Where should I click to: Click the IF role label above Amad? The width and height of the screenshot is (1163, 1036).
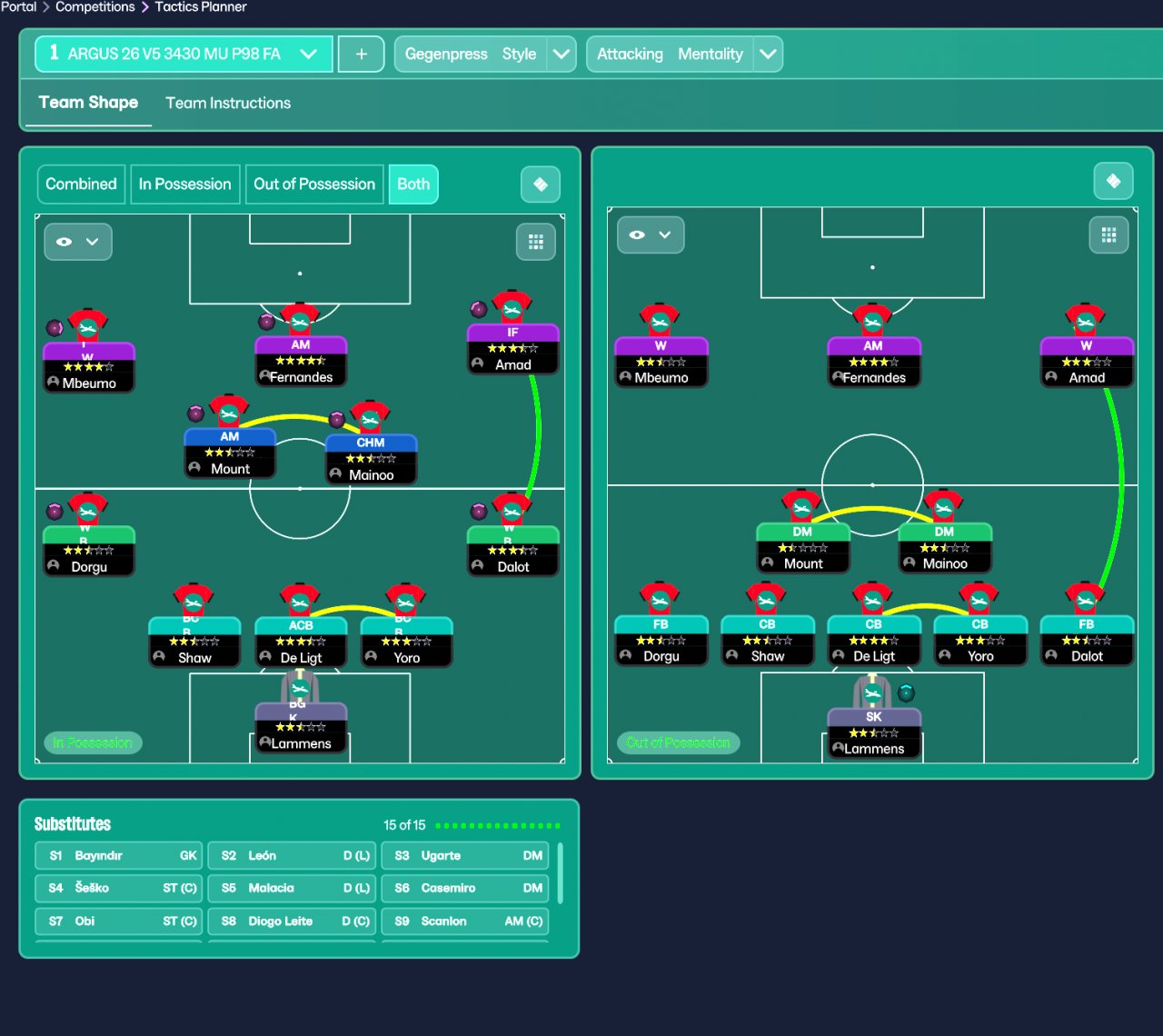[512, 333]
